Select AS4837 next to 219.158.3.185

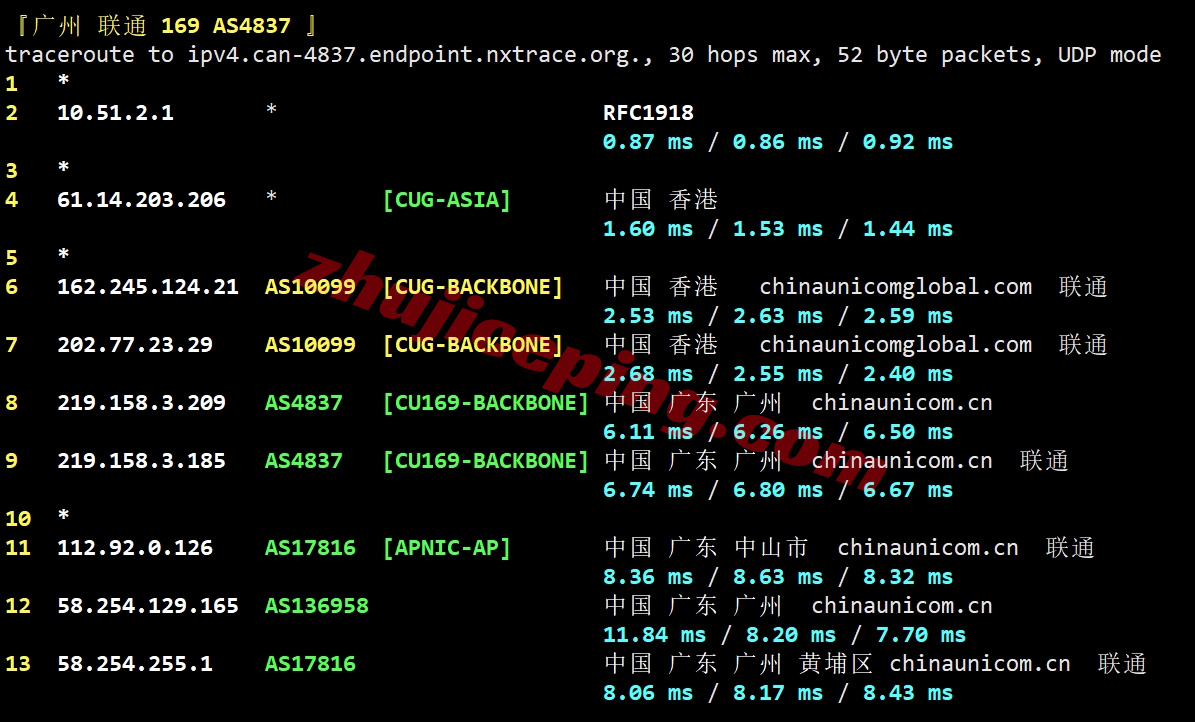pyautogui.click(x=303, y=461)
